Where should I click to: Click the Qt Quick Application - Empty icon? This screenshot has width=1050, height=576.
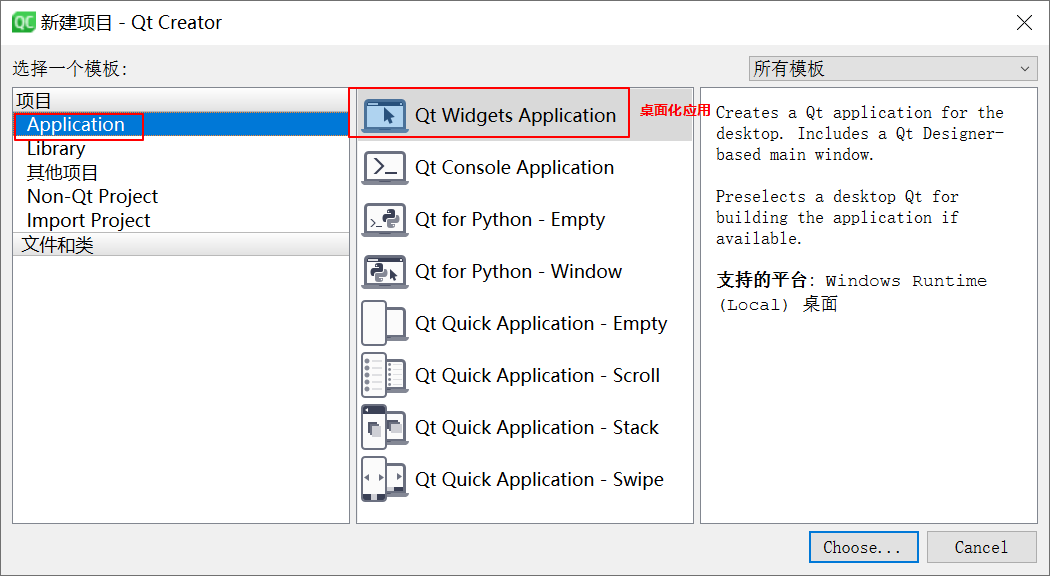coord(385,323)
